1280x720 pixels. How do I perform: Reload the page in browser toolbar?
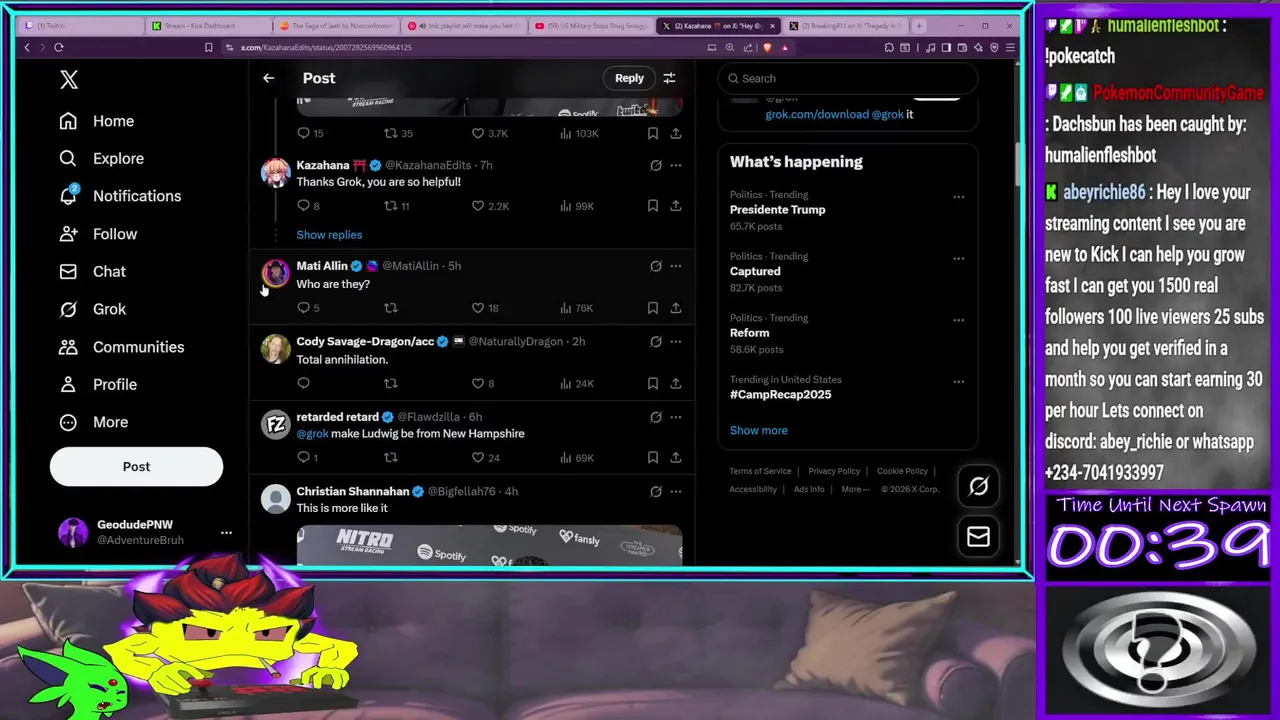pyautogui.click(x=59, y=47)
